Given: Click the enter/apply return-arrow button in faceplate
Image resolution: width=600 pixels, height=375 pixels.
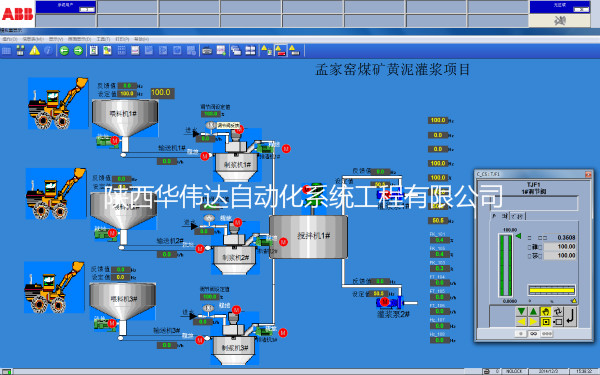Looking at the screenshot, I should (570, 316).
